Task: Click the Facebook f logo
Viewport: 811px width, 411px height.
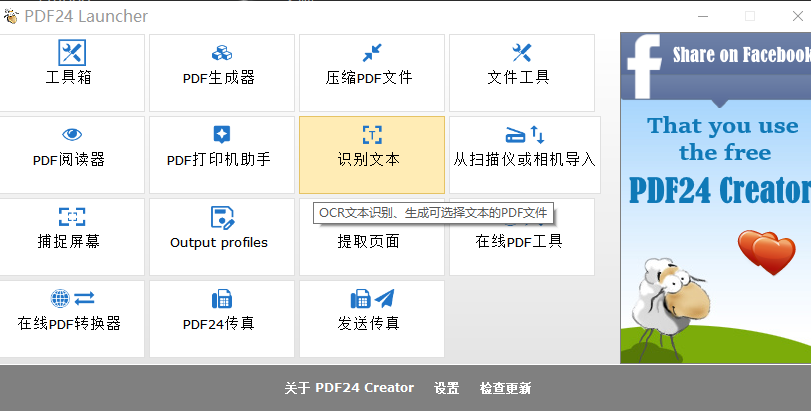Action: pos(644,66)
